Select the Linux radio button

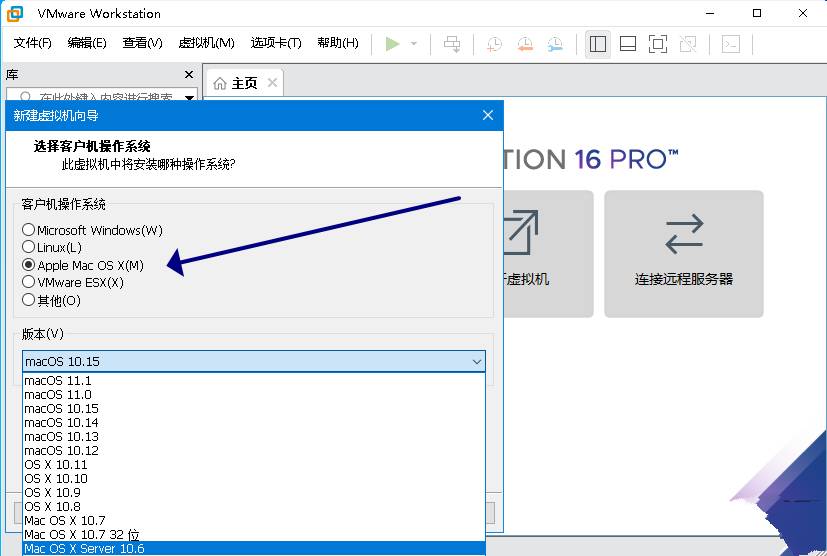(x=29, y=247)
